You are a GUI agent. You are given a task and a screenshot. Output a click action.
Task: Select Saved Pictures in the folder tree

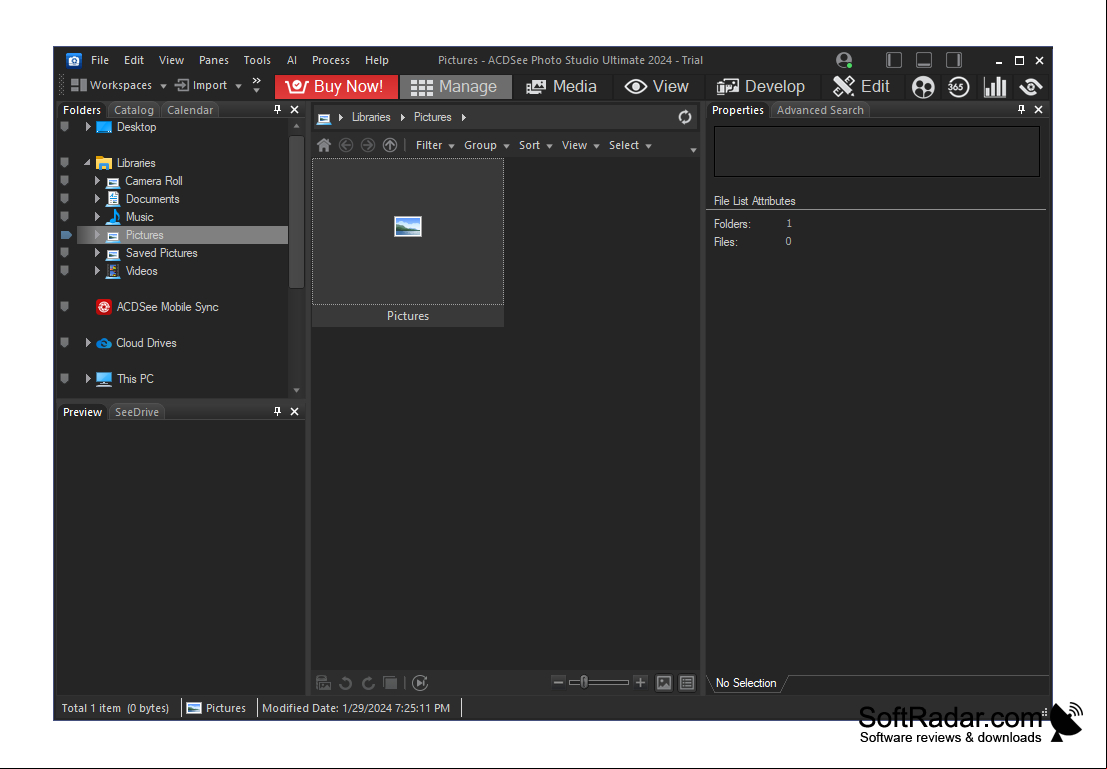(162, 254)
